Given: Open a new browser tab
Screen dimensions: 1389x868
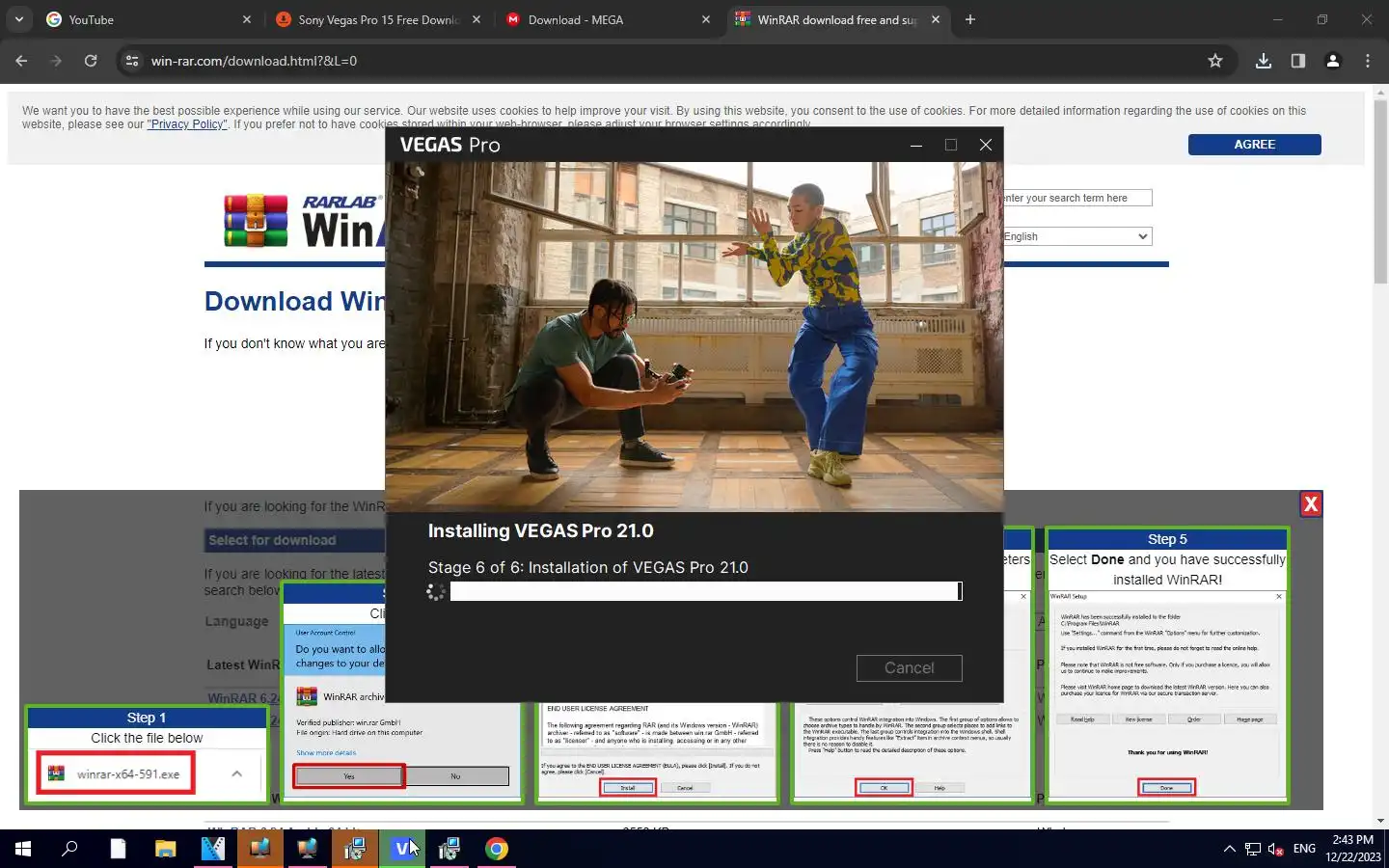Looking at the screenshot, I should click(x=970, y=19).
